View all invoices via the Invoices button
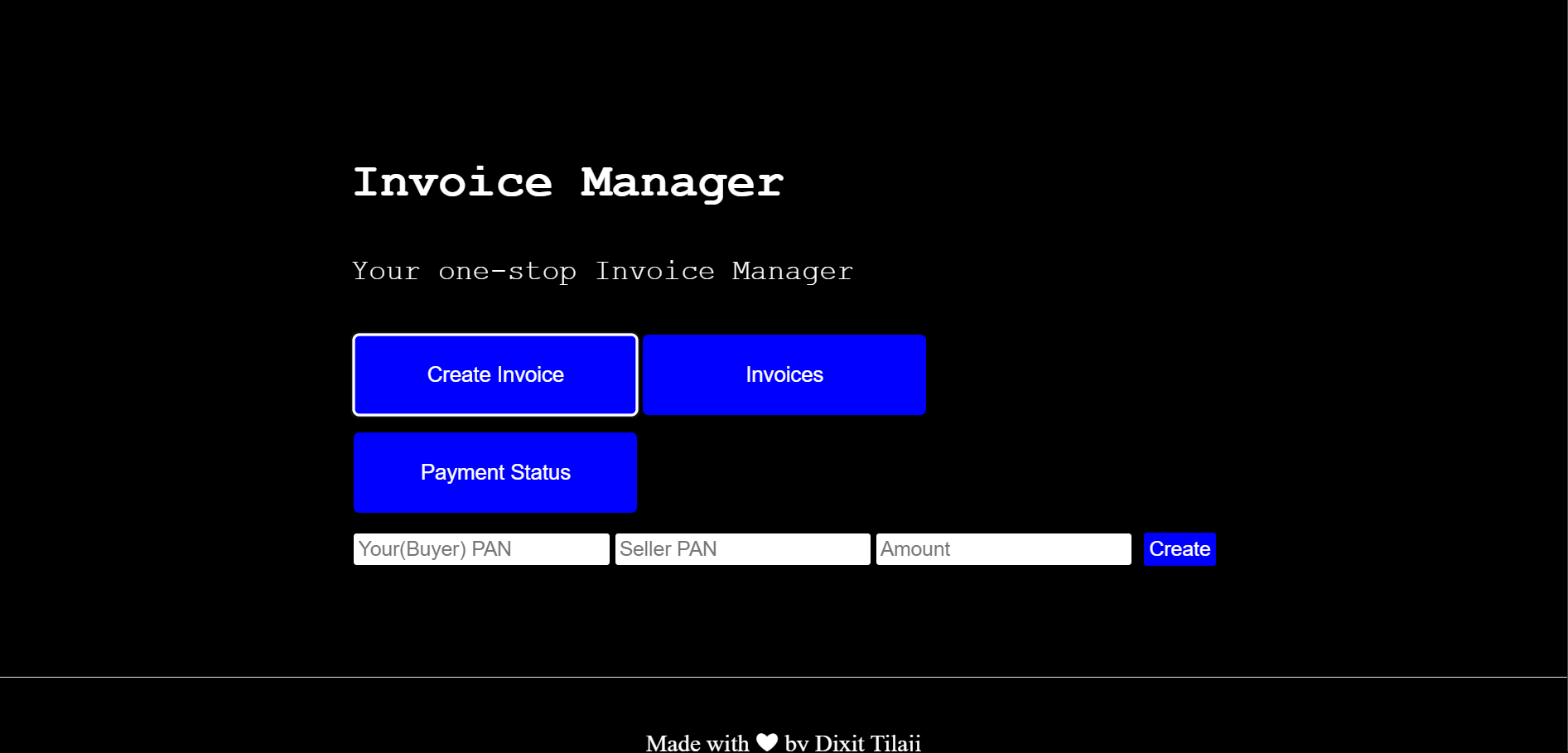Image resolution: width=1568 pixels, height=753 pixels. coord(784,375)
